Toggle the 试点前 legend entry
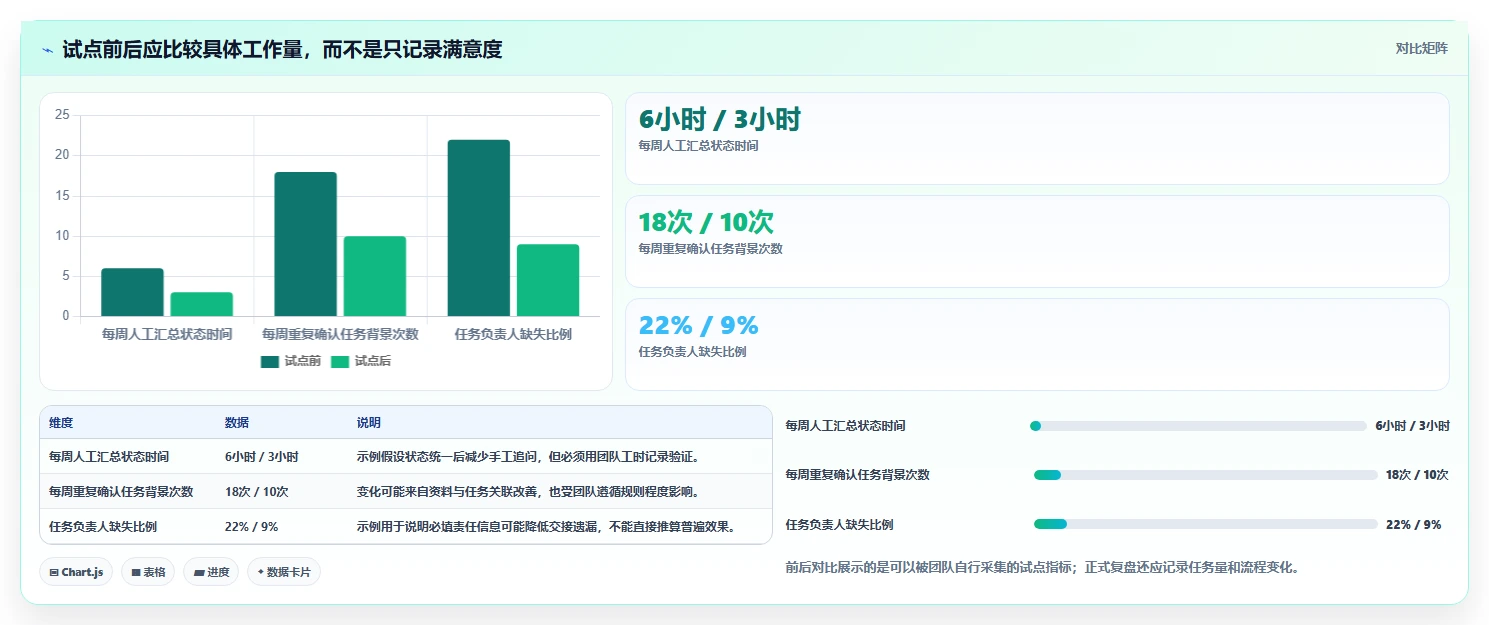This screenshot has height=625, width=1489. (291, 361)
